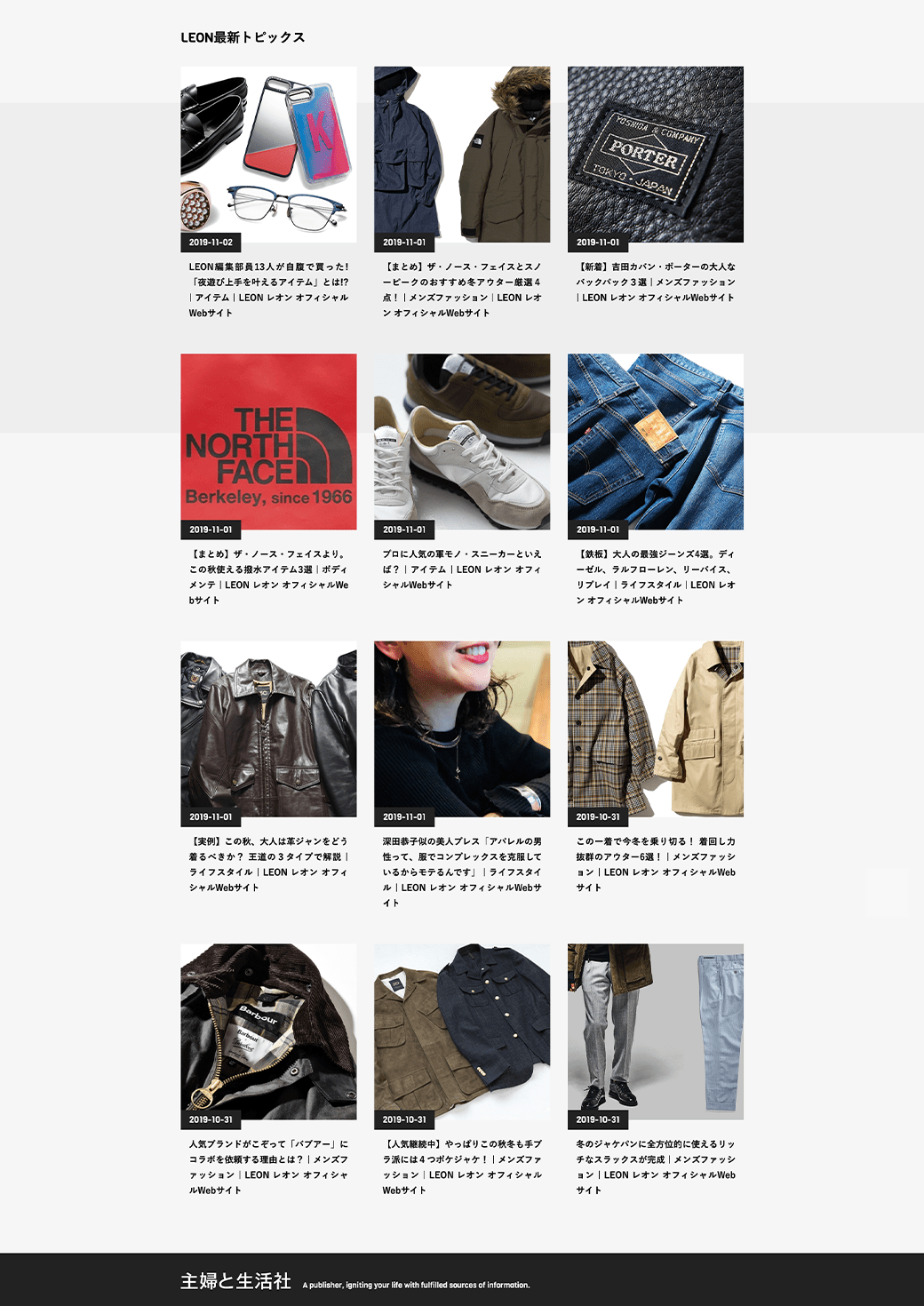924x1306 pixels.
Task: Open the loafers and glasses article thumbnail
Action: [x=268, y=155]
